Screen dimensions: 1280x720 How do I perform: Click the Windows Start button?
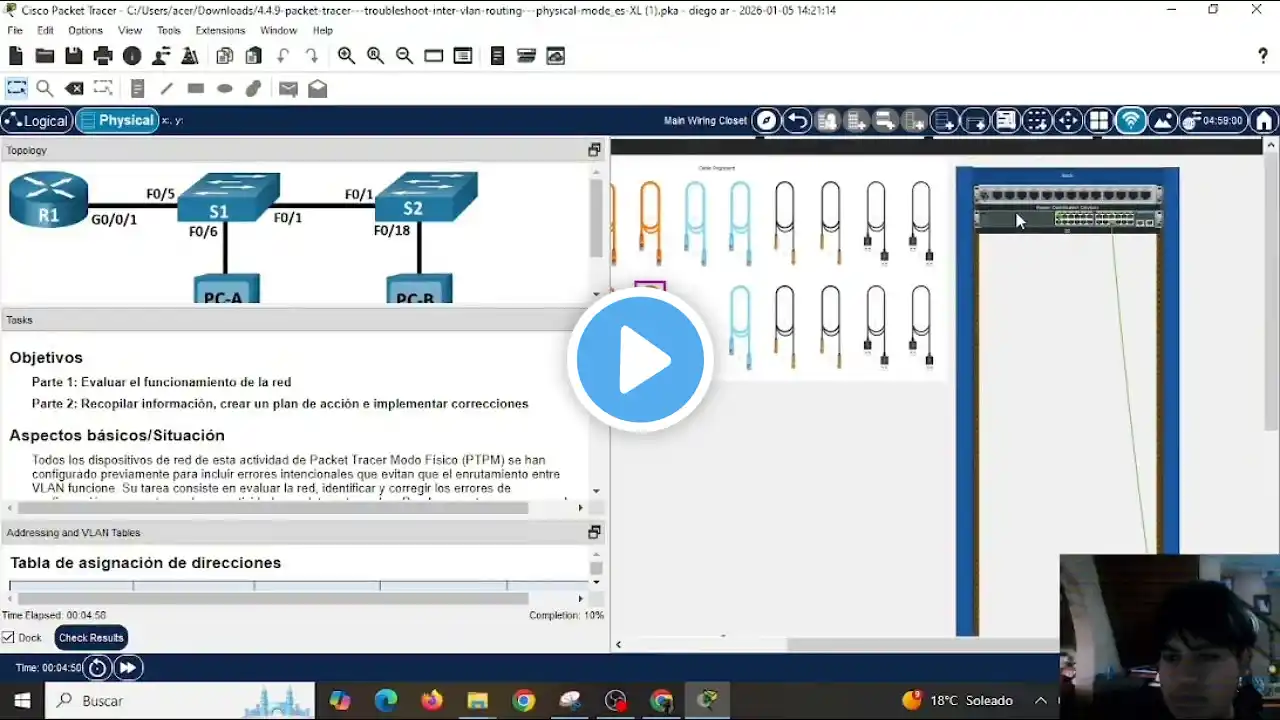coord(22,700)
